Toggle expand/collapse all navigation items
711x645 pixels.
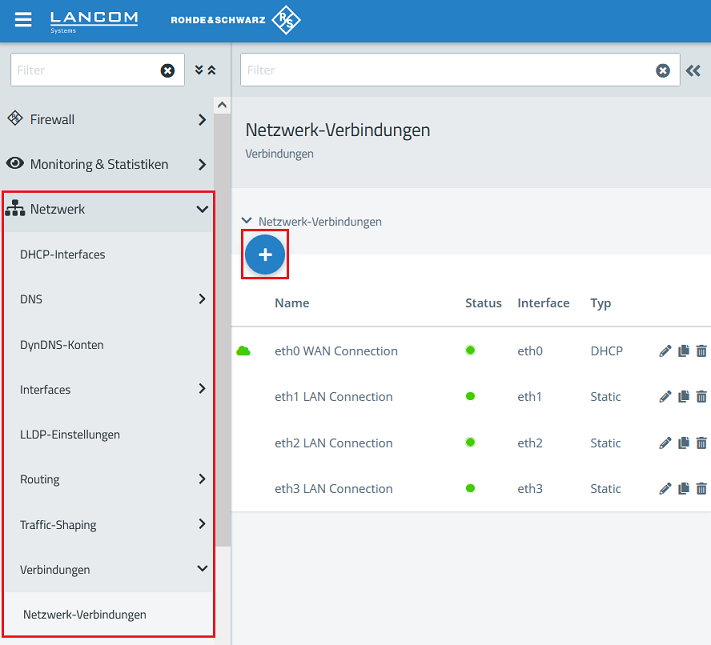204,70
